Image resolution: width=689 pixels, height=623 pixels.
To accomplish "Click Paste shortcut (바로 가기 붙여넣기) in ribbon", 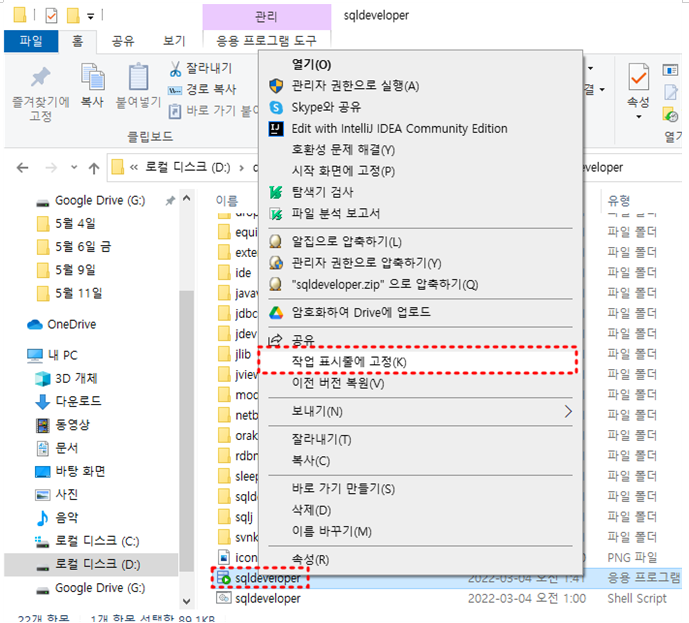I will (214, 110).
